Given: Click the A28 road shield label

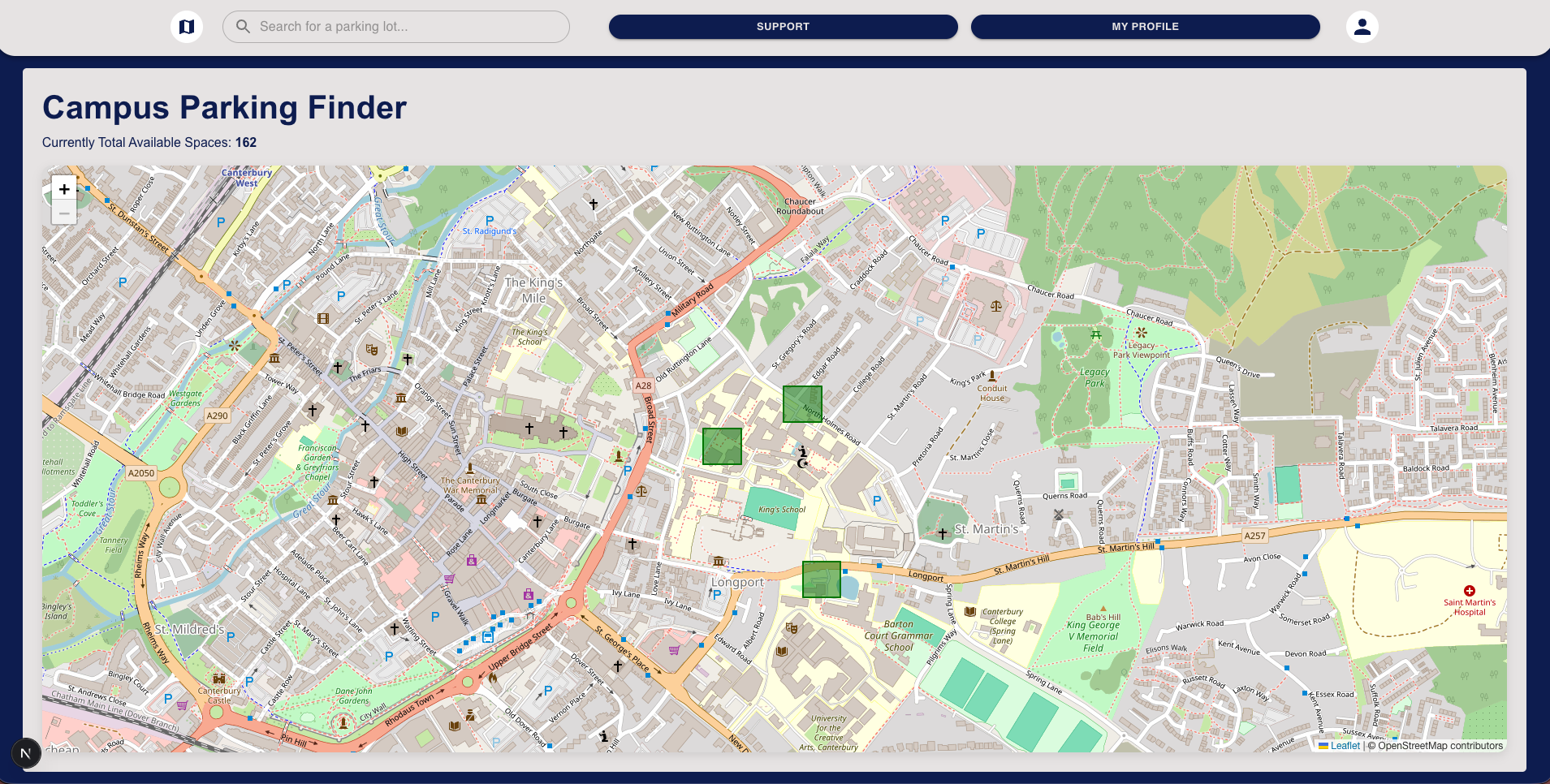Looking at the screenshot, I should pos(643,386).
